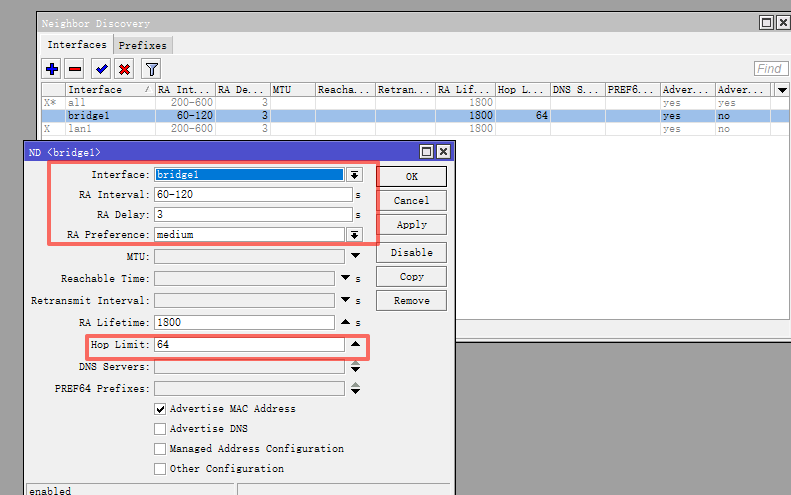
Task: Open the column selector dropdown in table header
Action: [782, 90]
